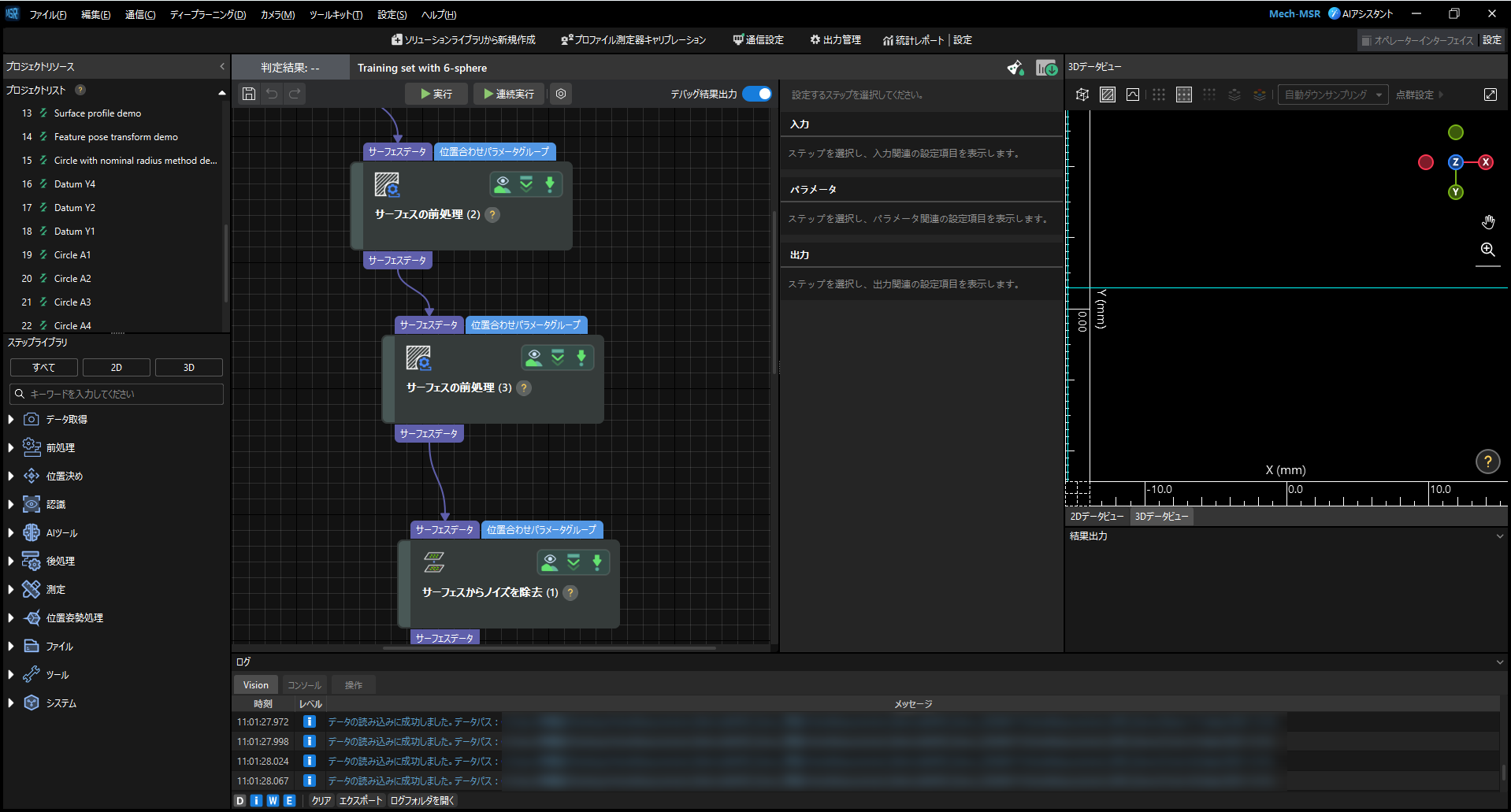Toggle visualization eye on サーフェスからノイズを除去 (1)
This screenshot has width=1511, height=812.
[x=549, y=562]
